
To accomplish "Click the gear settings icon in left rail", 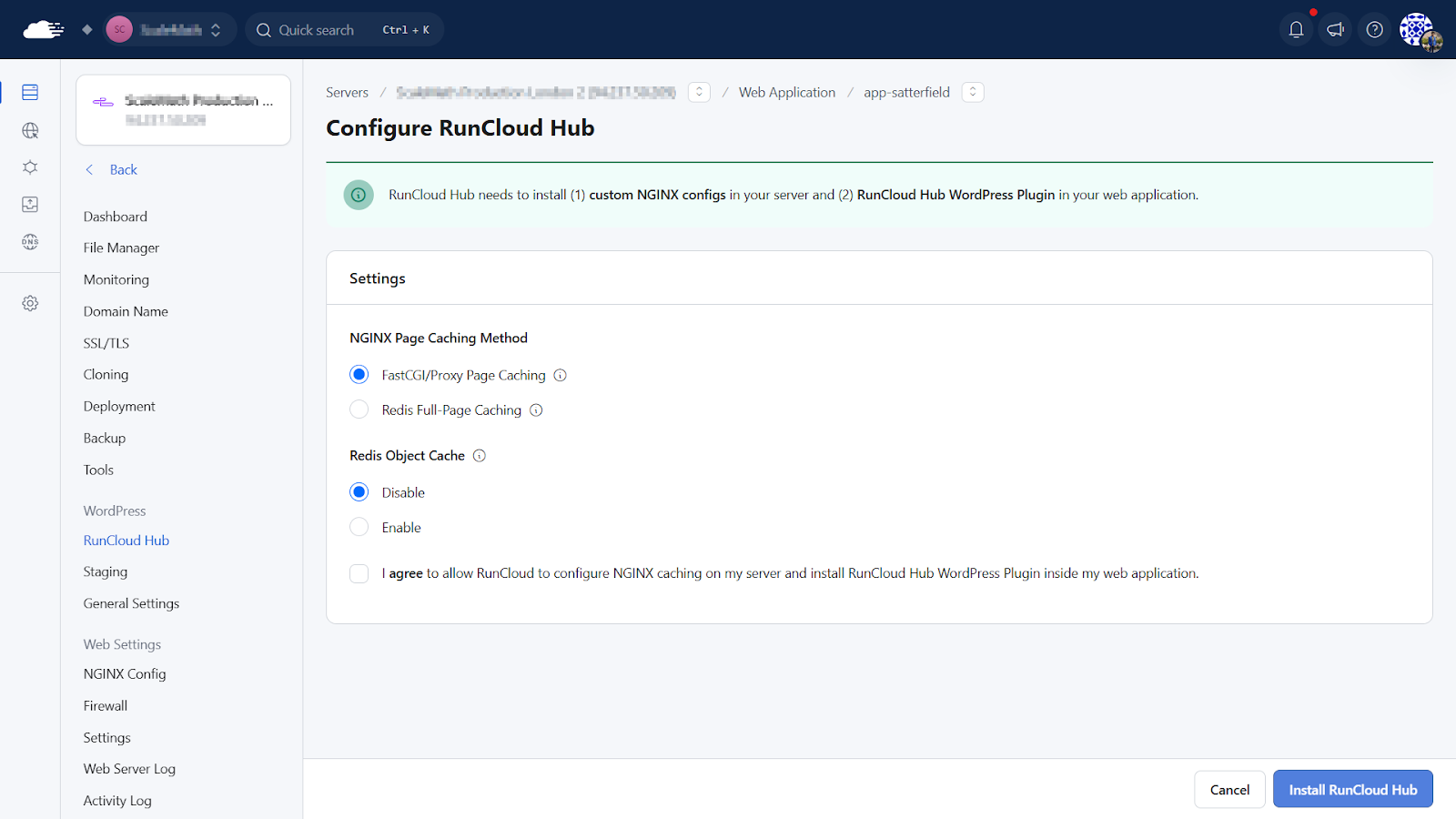I will (30, 303).
